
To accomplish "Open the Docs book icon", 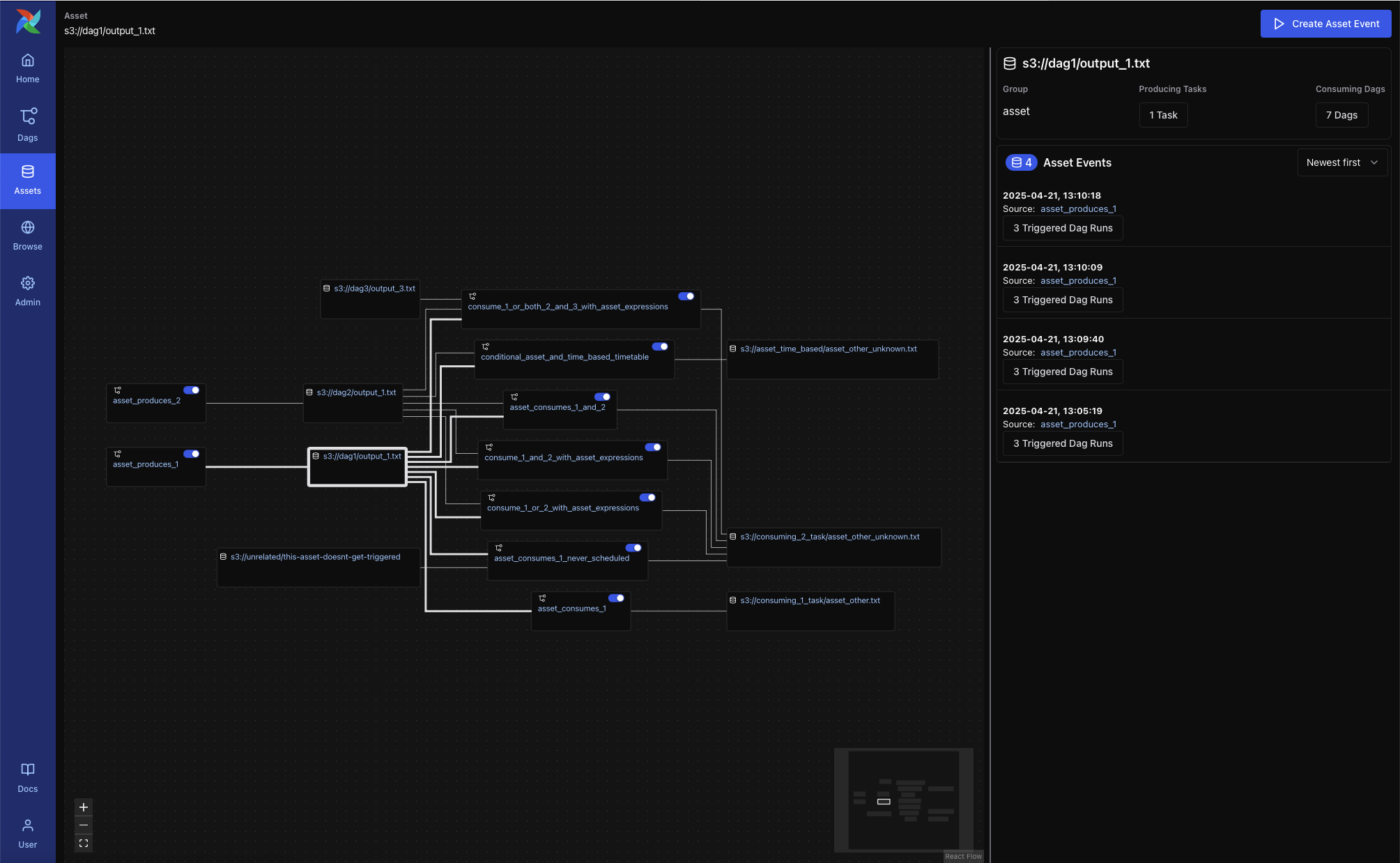I will tap(28, 777).
